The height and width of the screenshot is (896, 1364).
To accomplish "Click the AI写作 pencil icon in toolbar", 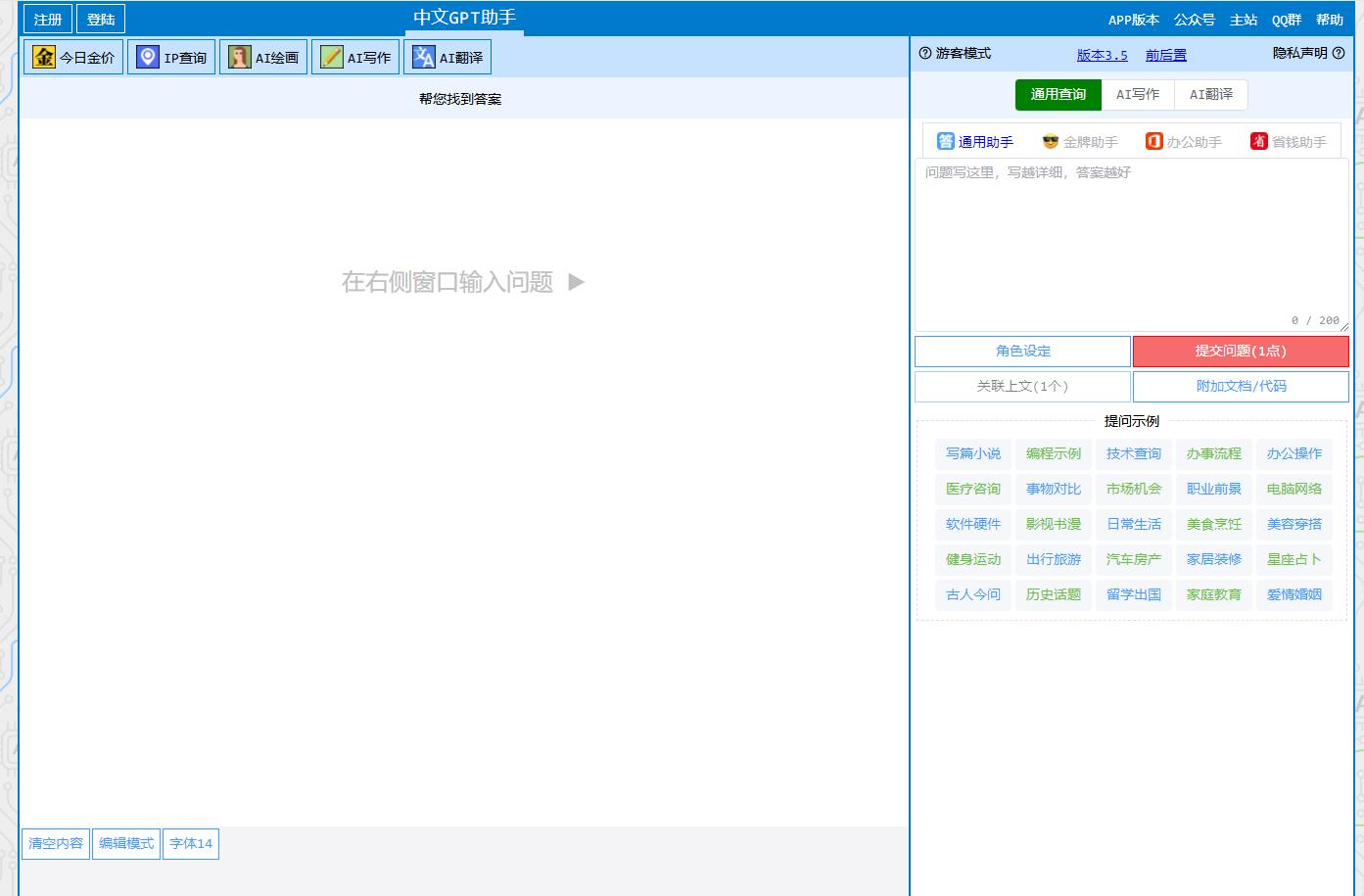I will click(332, 58).
